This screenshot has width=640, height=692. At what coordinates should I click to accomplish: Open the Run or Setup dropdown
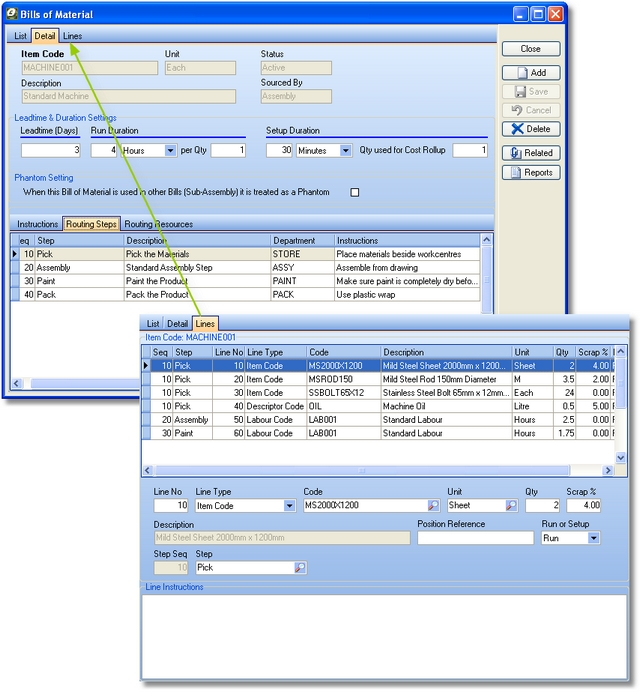tap(593, 538)
